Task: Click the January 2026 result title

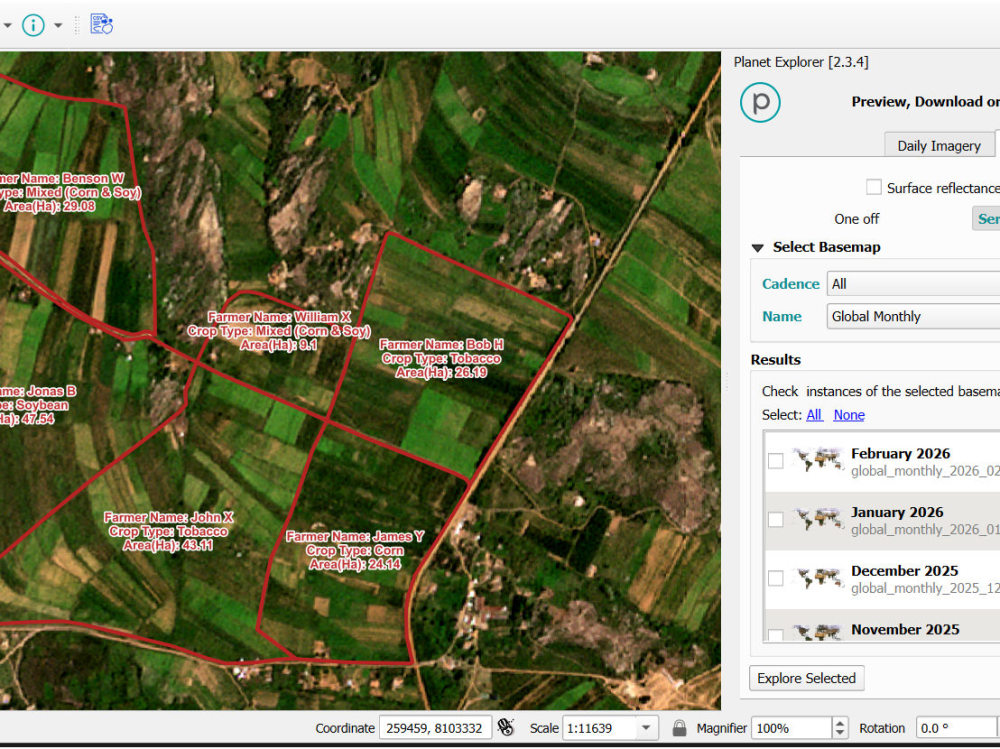Action: (x=897, y=512)
